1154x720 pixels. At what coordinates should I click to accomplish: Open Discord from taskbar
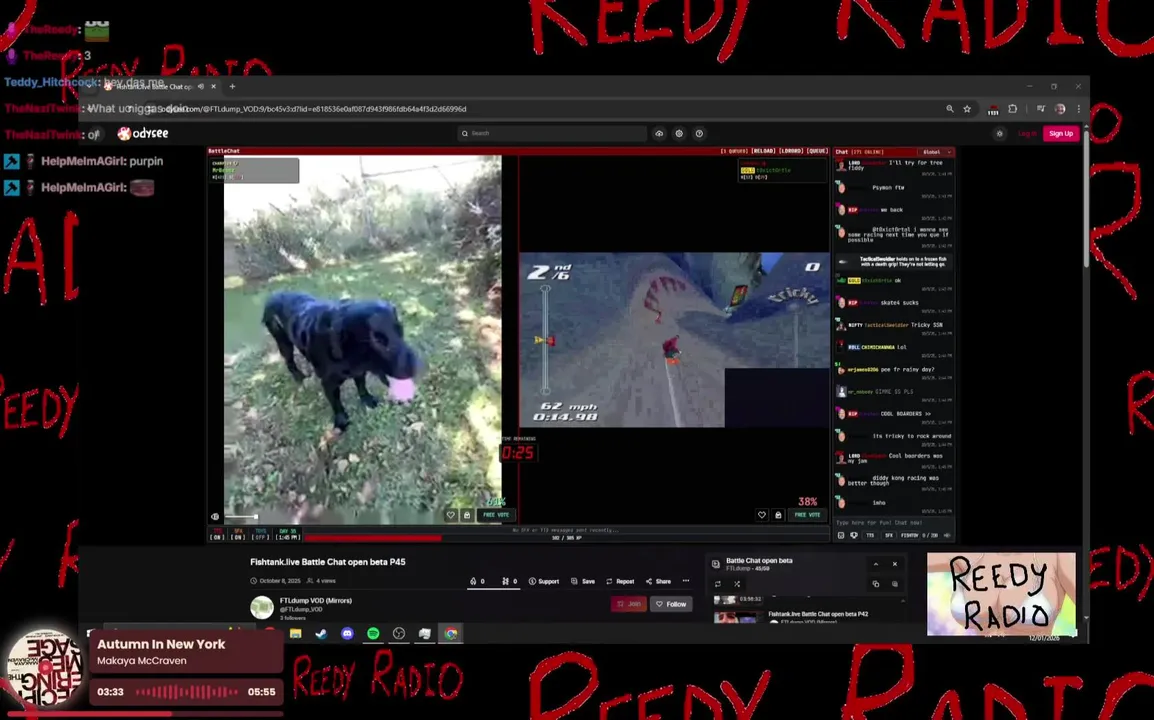347,634
